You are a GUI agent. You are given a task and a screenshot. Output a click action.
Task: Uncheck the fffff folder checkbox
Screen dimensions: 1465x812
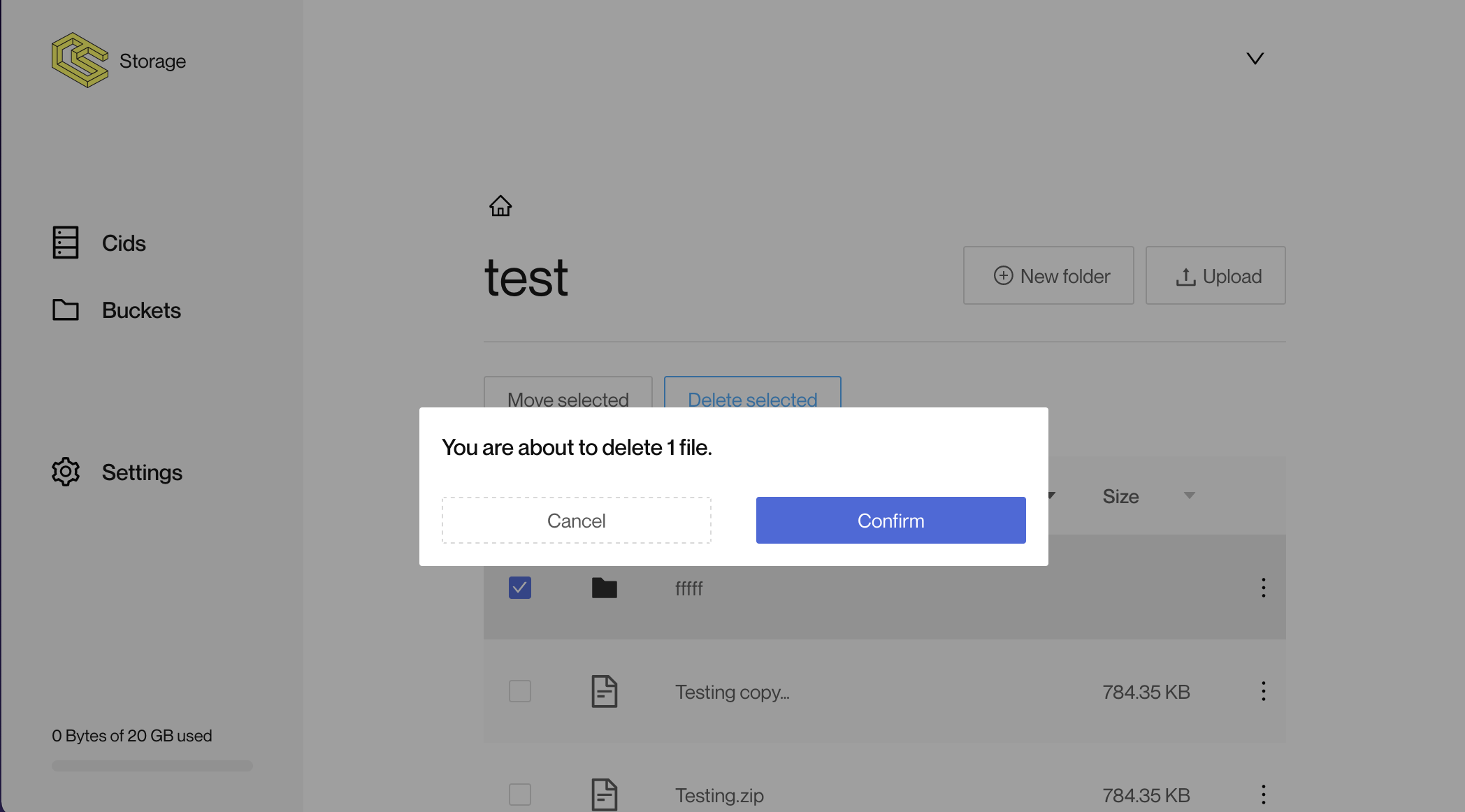click(519, 588)
